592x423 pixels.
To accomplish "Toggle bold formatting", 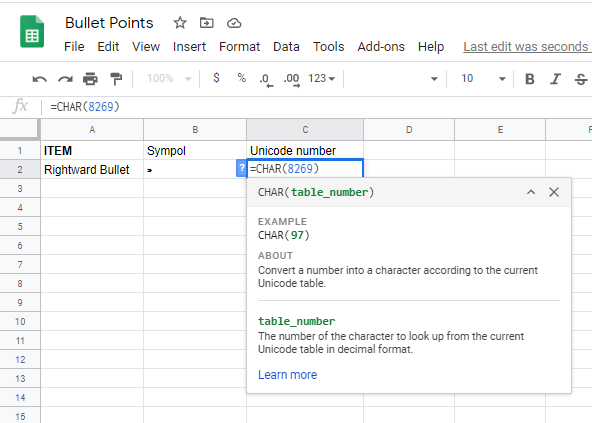I will (x=530, y=79).
